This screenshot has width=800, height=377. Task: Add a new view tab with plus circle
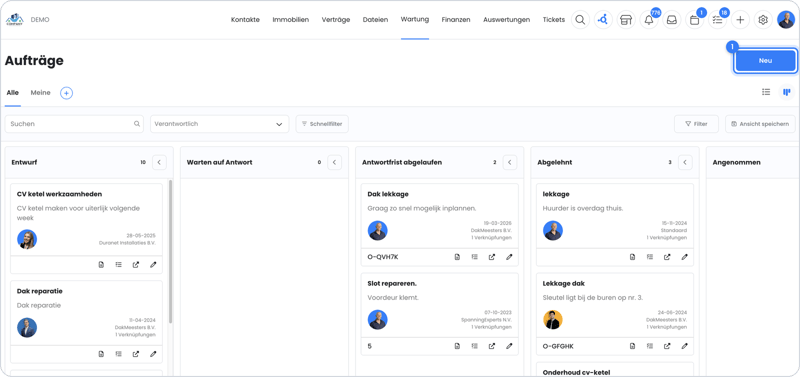[66, 93]
